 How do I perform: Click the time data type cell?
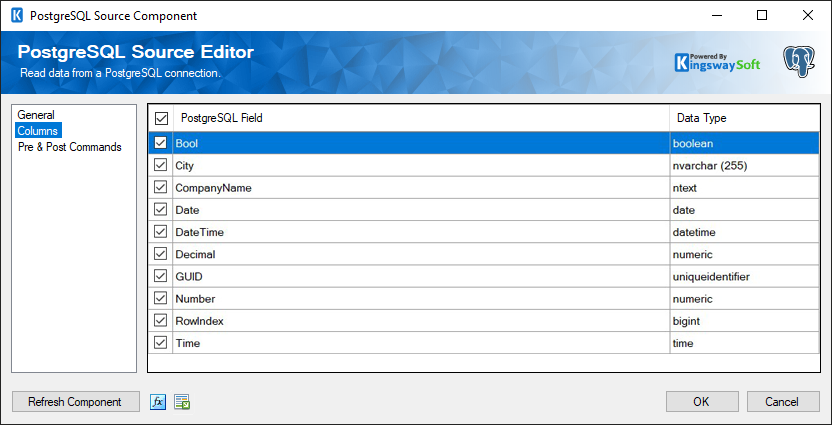tap(745, 343)
